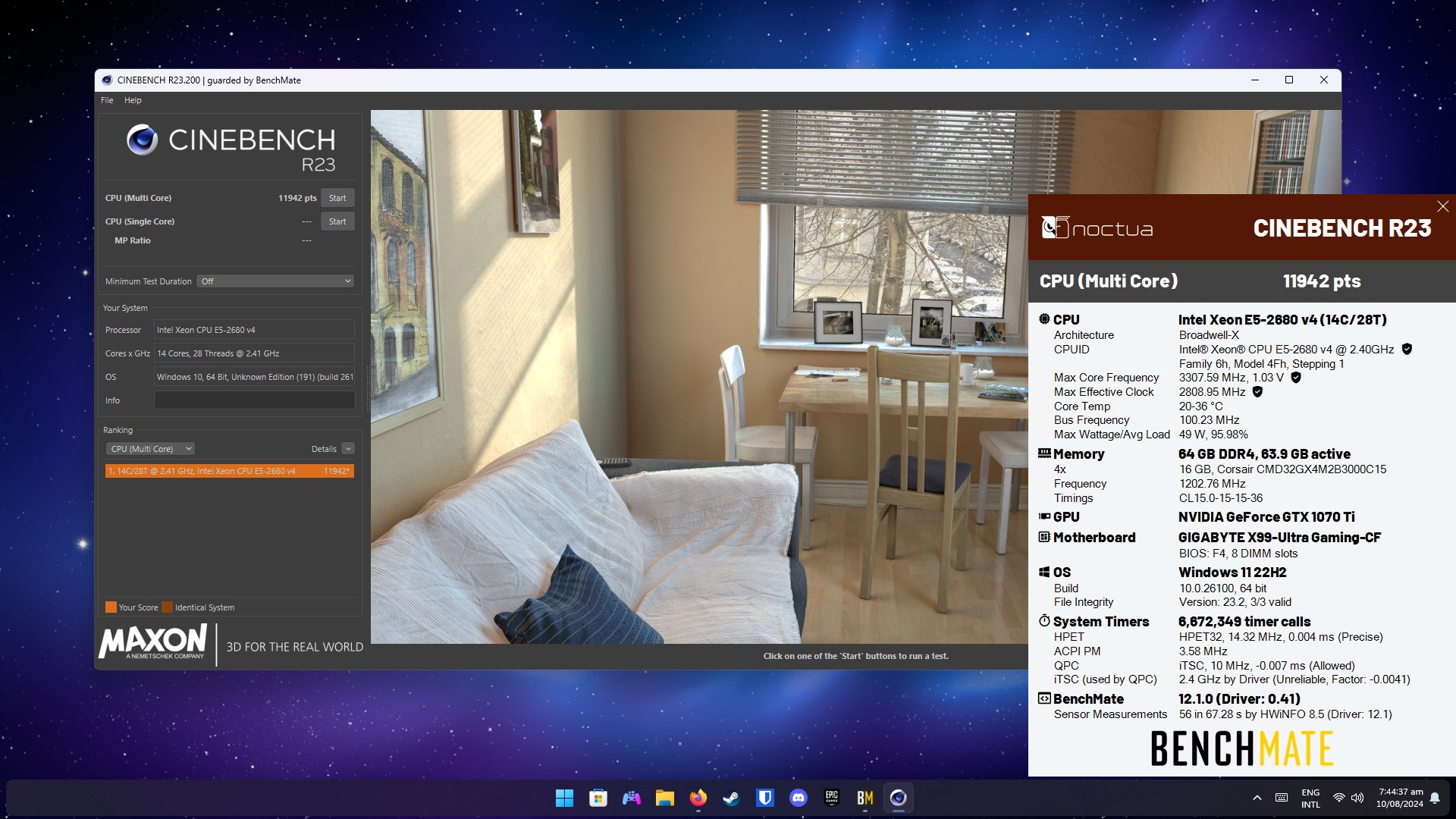Screen dimensions: 1456x819
Task: Click the BenchMate section icon
Action: pos(1044,698)
